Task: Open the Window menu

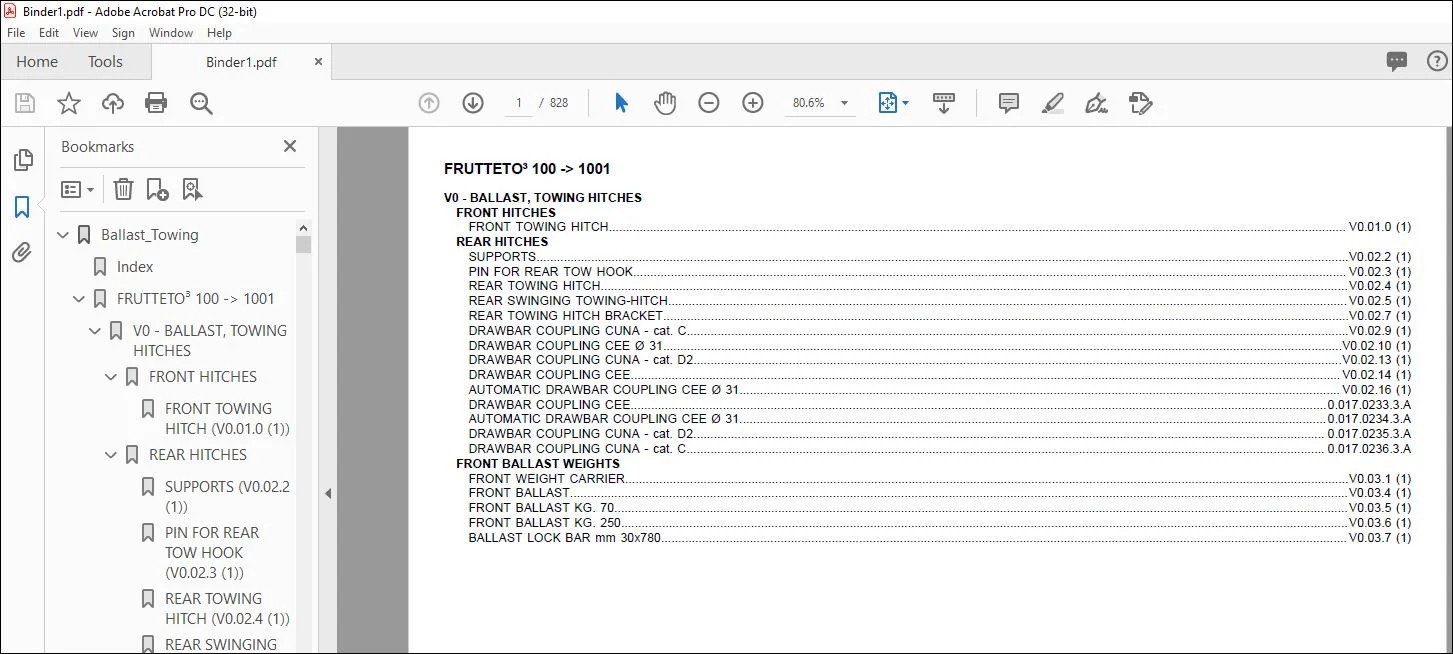Action: tap(171, 33)
